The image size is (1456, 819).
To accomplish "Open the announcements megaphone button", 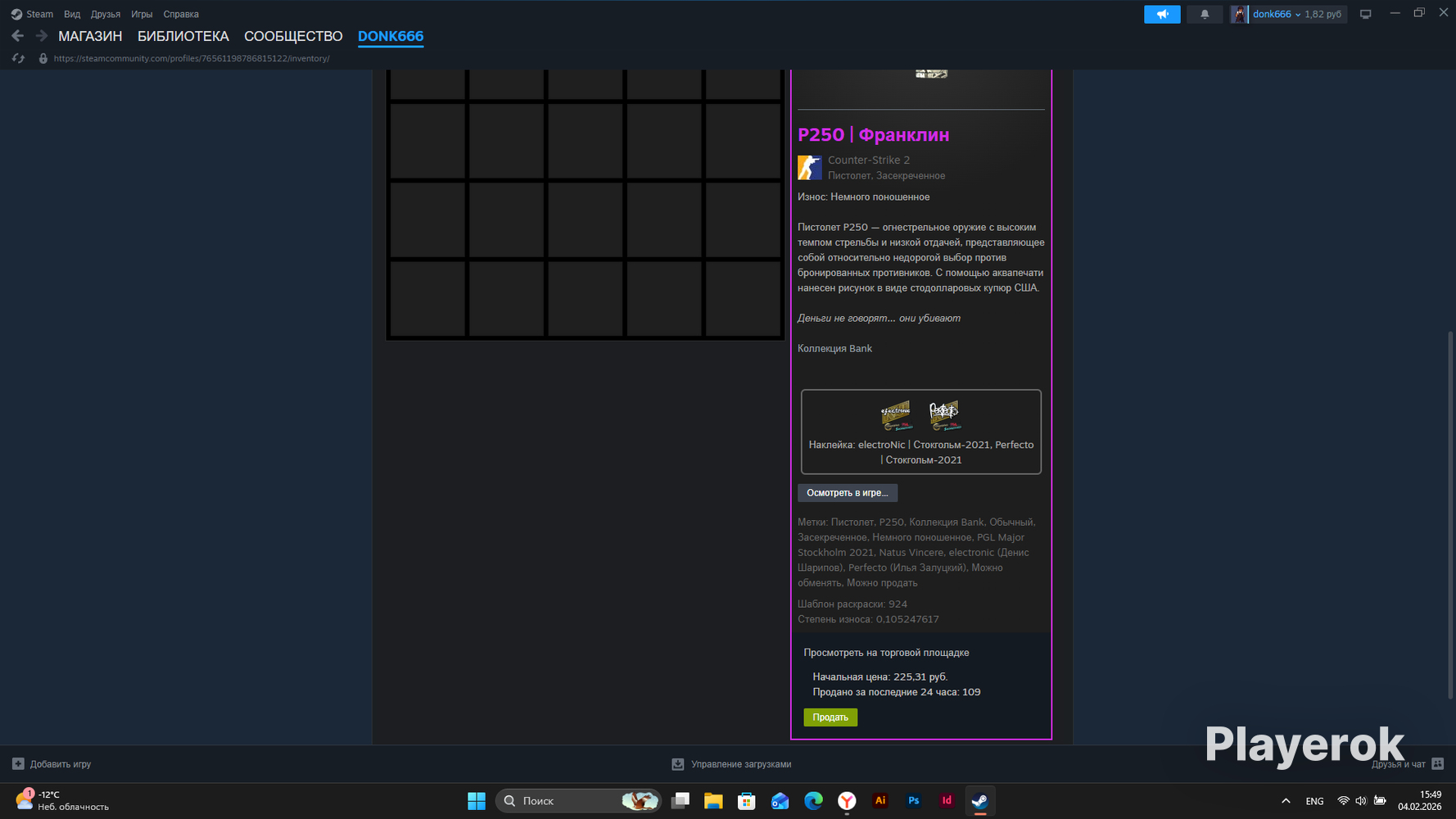I will pyautogui.click(x=1162, y=14).
